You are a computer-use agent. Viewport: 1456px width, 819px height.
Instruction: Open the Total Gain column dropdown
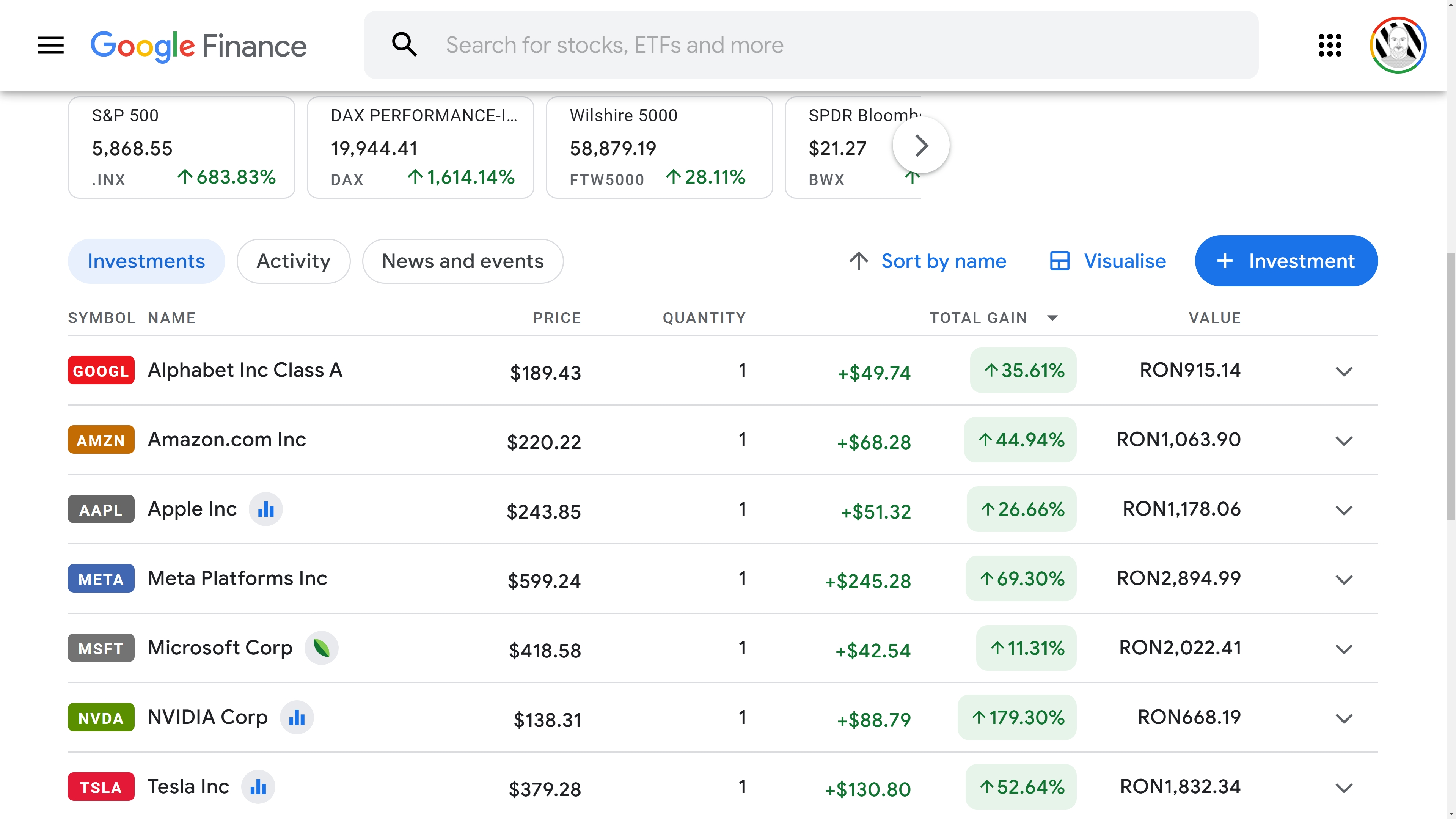(1052, 318)
